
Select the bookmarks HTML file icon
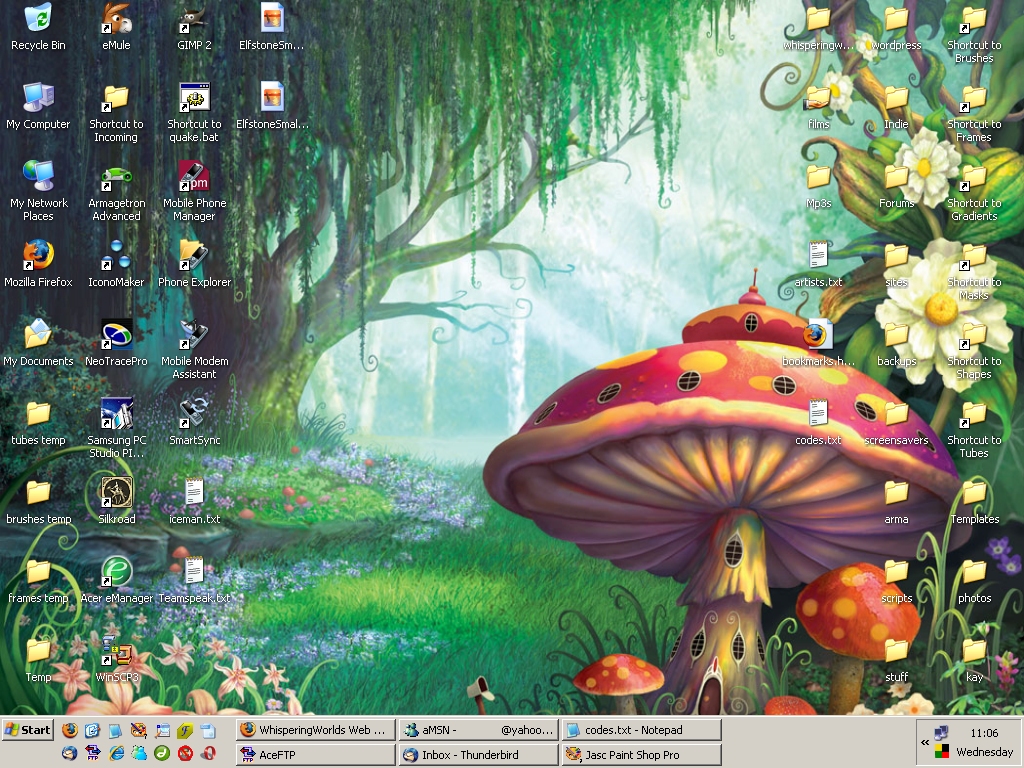(818, 343)
